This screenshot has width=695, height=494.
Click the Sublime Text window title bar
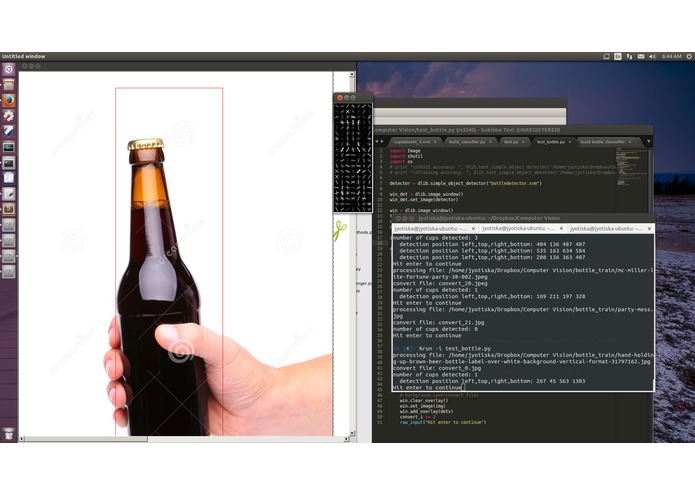pyautogui.click(x=512, y=130)
